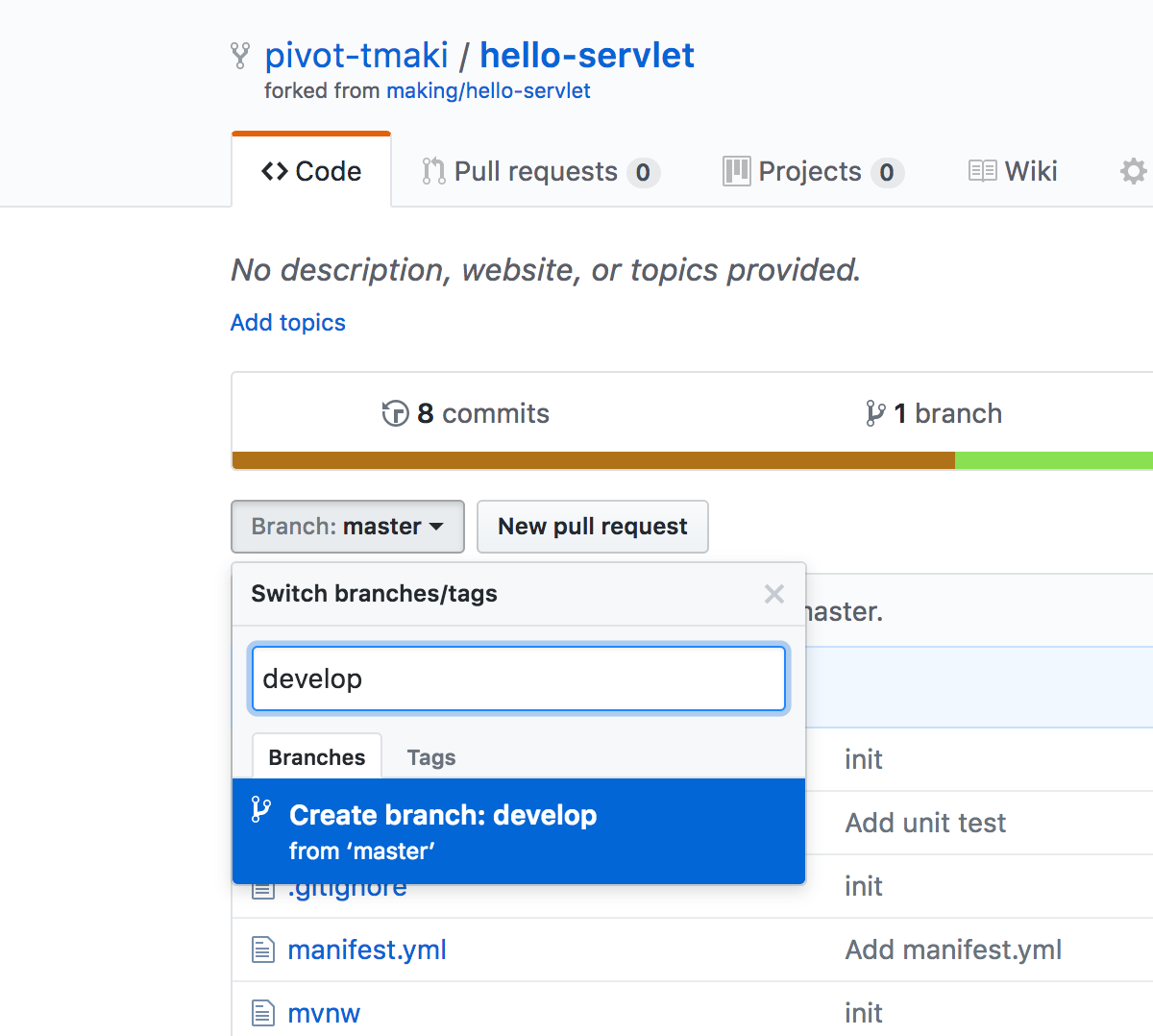Click the fork icon beside repository name

[x=240, y=56]
